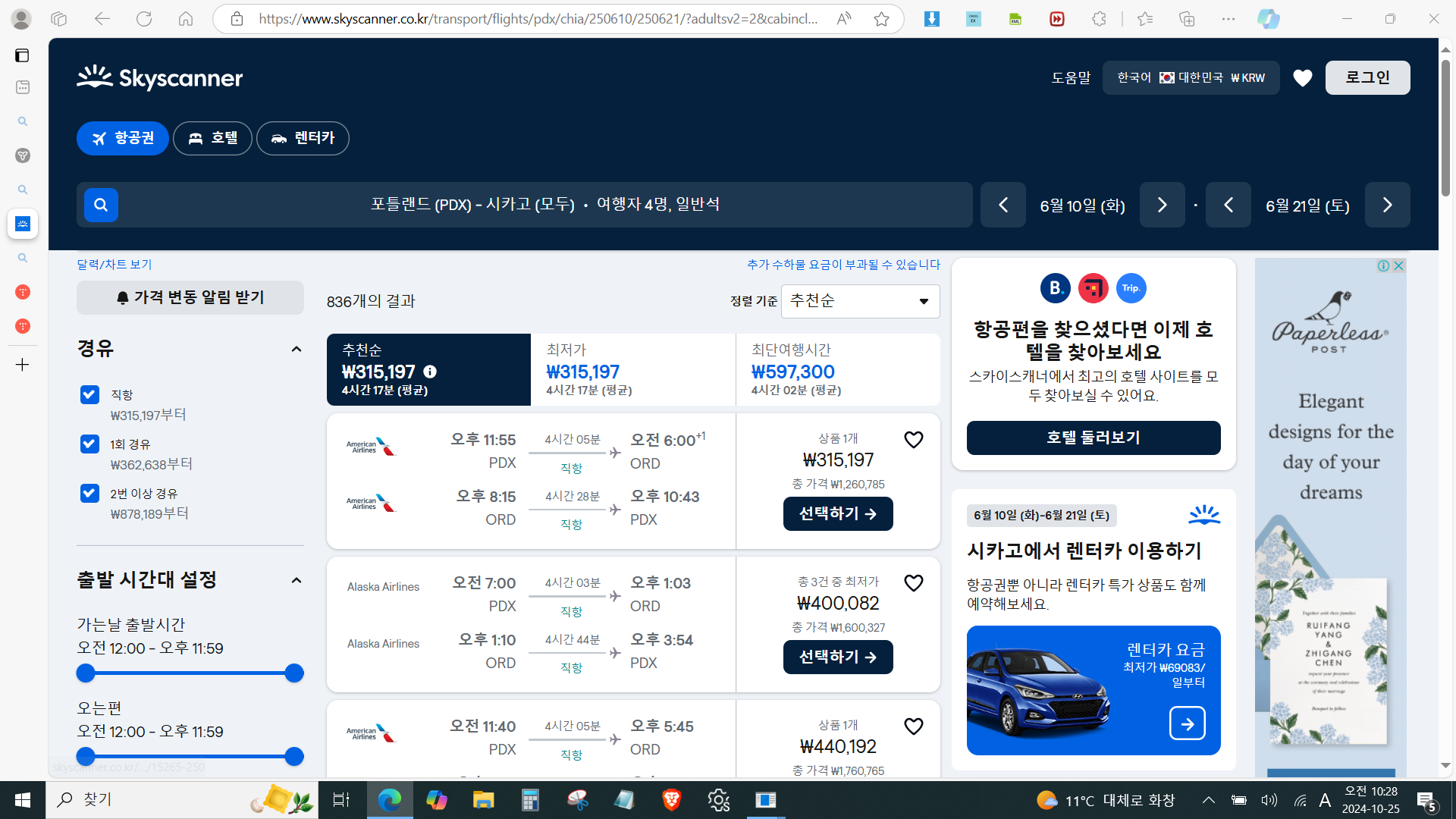This screenshot has height=819, width=1456.
Task: Open car rental arrow on 렌터카 요금 card
Action: 1187,723
